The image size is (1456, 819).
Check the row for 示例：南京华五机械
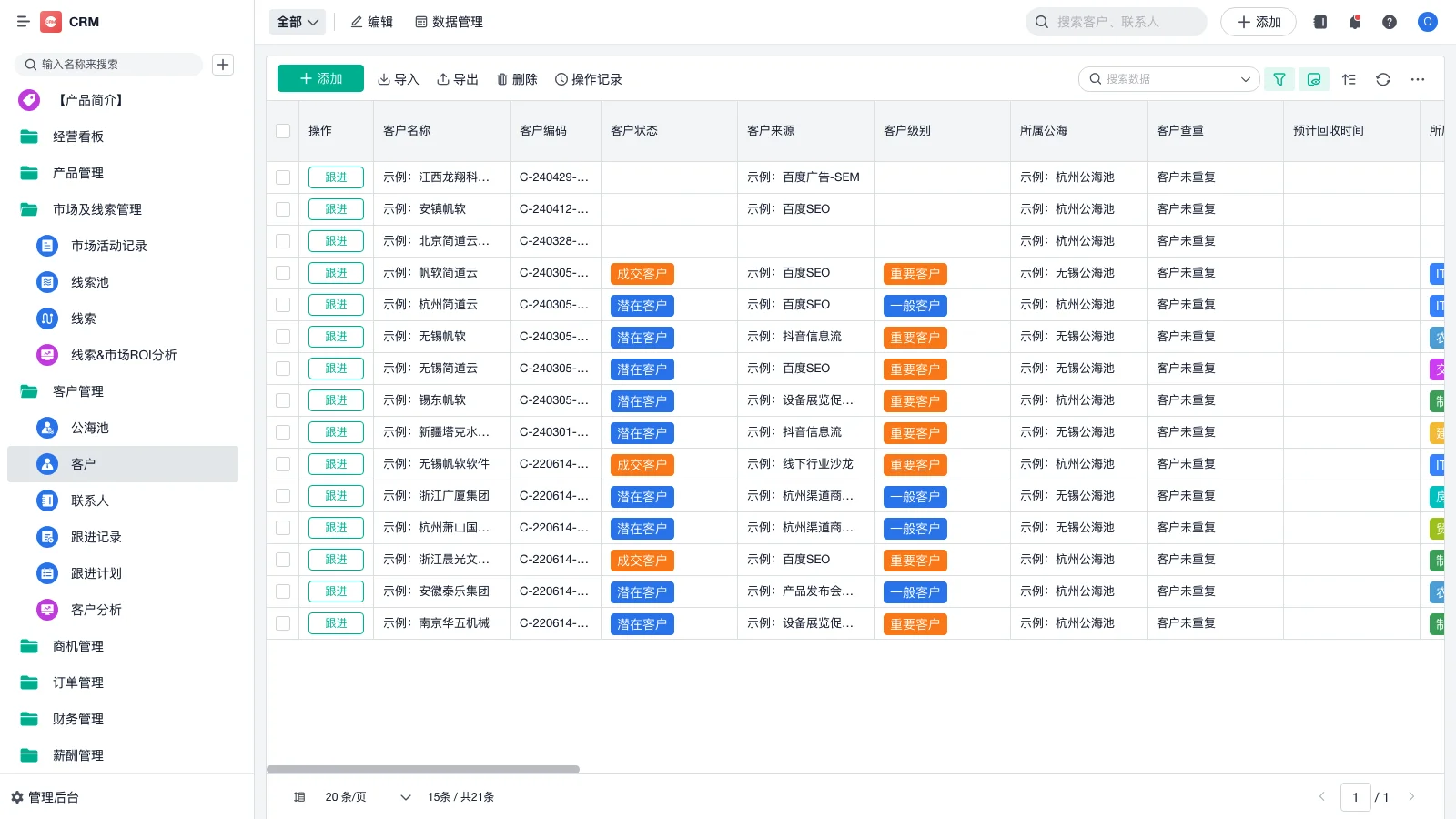tap(283, 623)
